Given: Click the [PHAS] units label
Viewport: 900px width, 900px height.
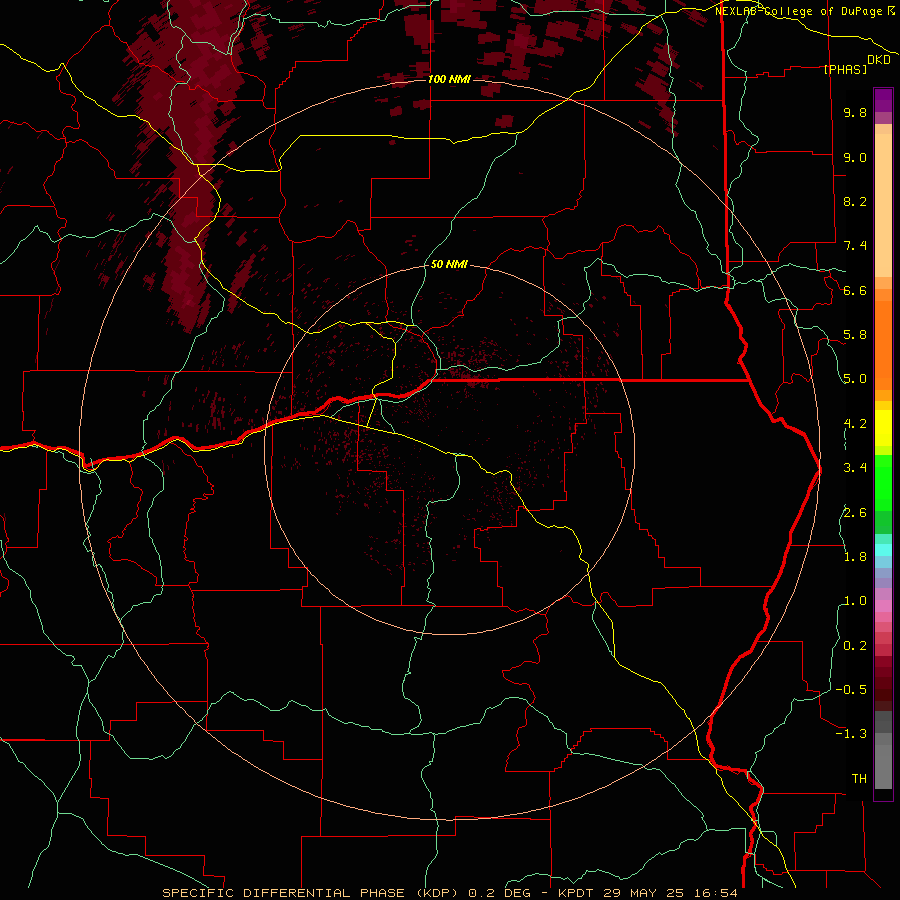Looking at the screenshot, I should (845, 69).
